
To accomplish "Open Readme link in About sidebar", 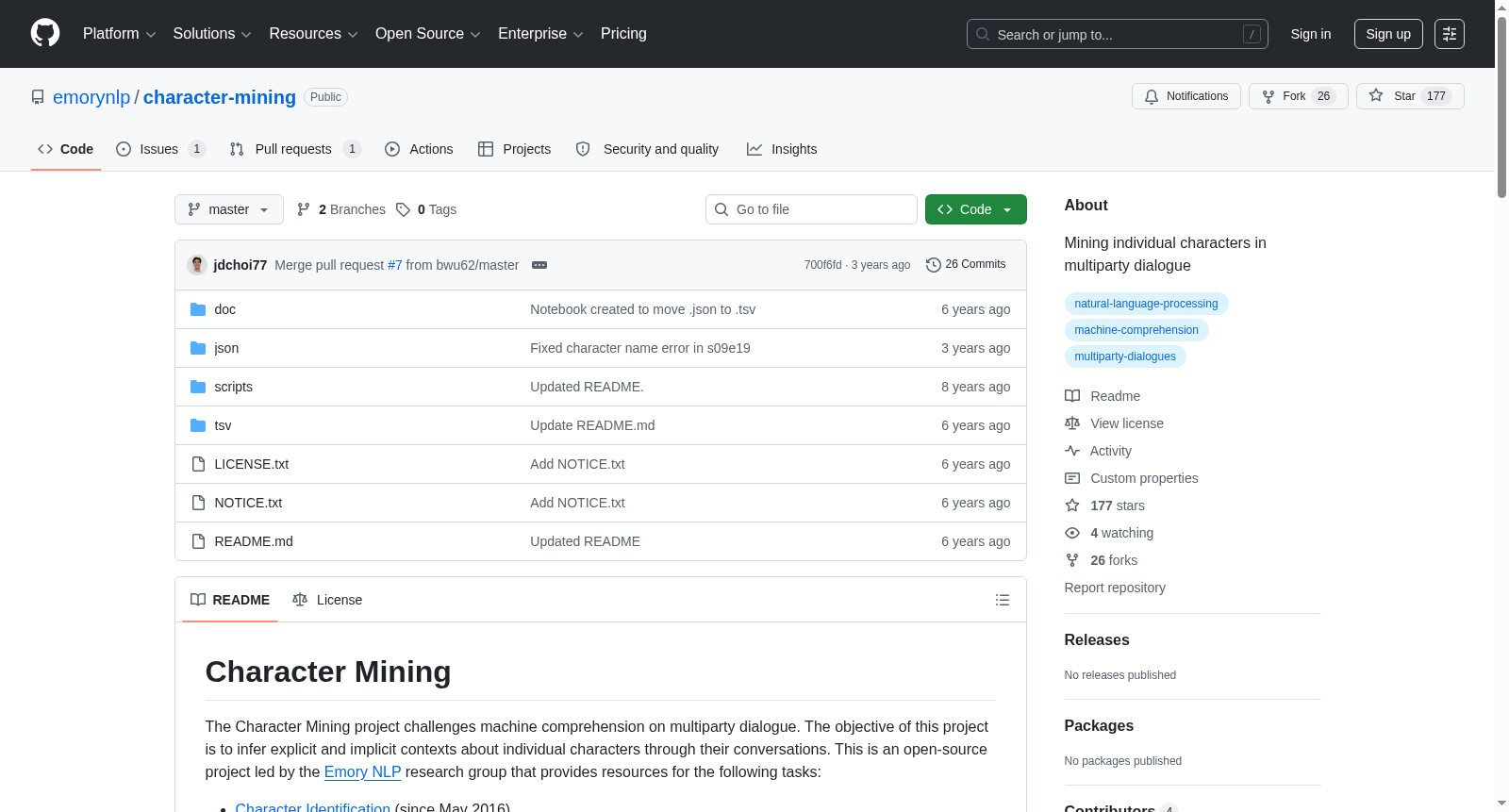I will point(1103,396).
